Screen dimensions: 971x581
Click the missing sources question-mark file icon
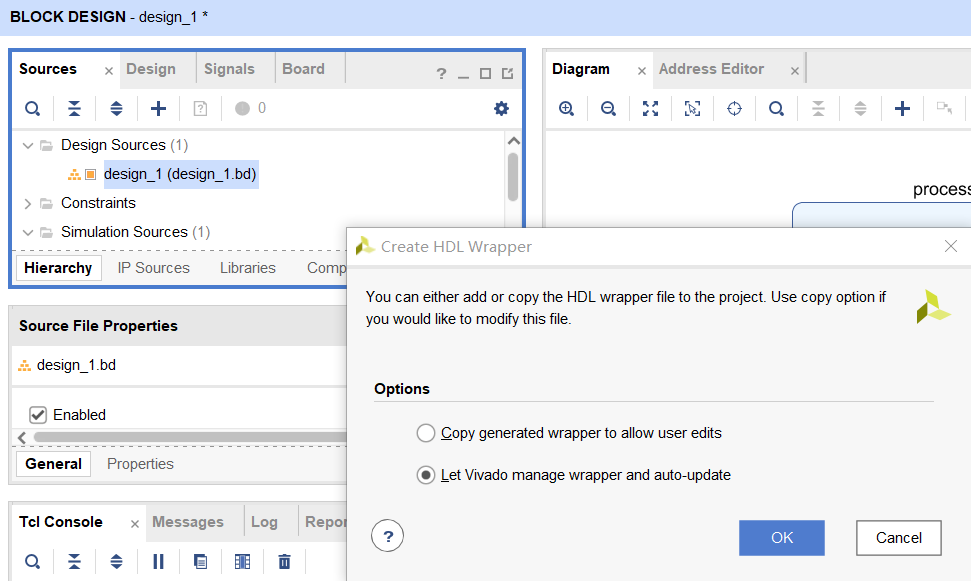(x=200, y=108)
